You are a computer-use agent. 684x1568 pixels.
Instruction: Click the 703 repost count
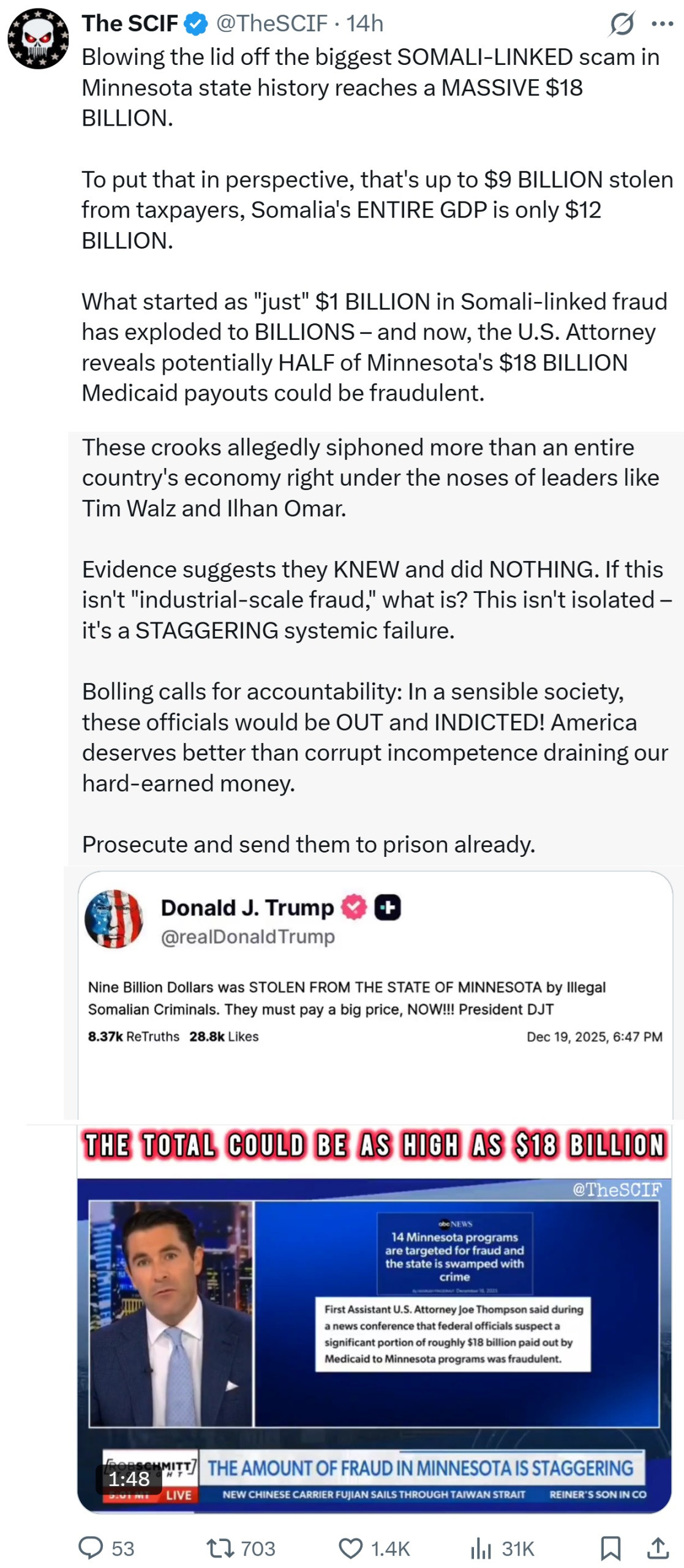(258, 1548)
